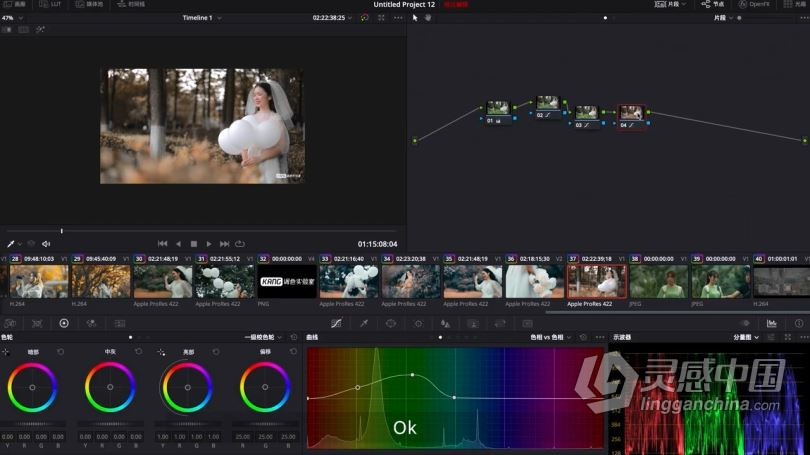Reset the highlights color wheel

(x=216, y=352)
